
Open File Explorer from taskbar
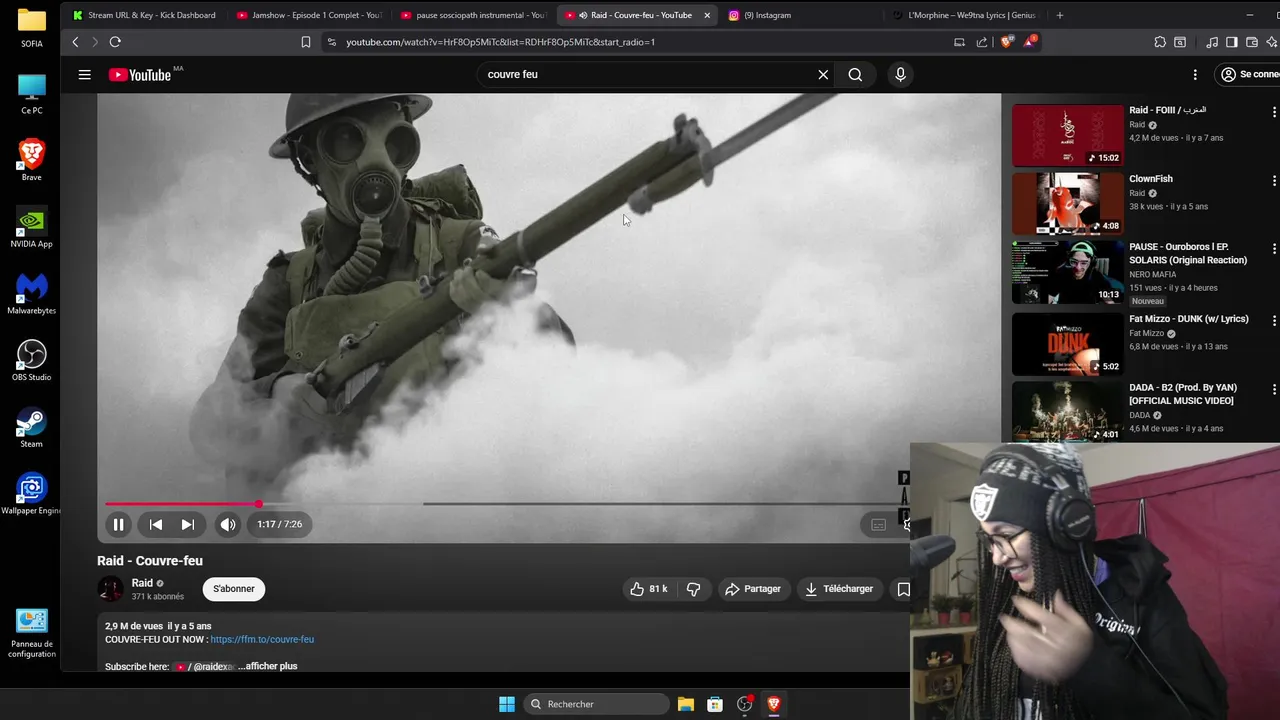(x=686, y=704)
